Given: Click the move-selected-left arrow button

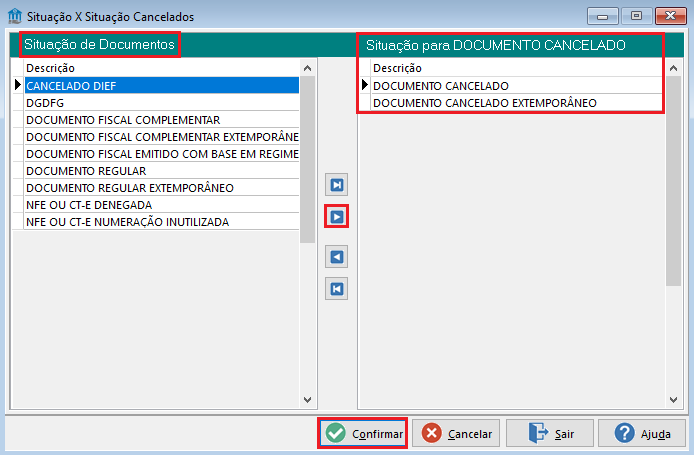Looking at the screenshot, I should tap(336, 257).
